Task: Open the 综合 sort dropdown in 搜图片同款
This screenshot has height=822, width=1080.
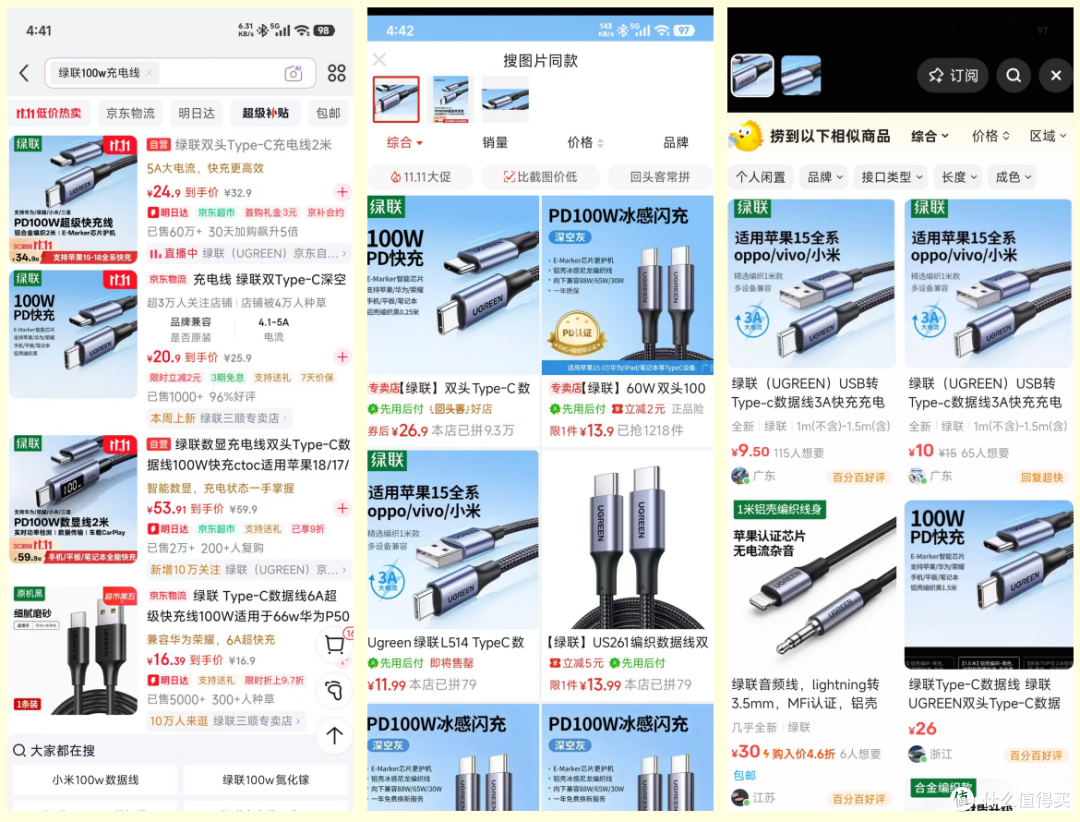Action: pos(404,143)
